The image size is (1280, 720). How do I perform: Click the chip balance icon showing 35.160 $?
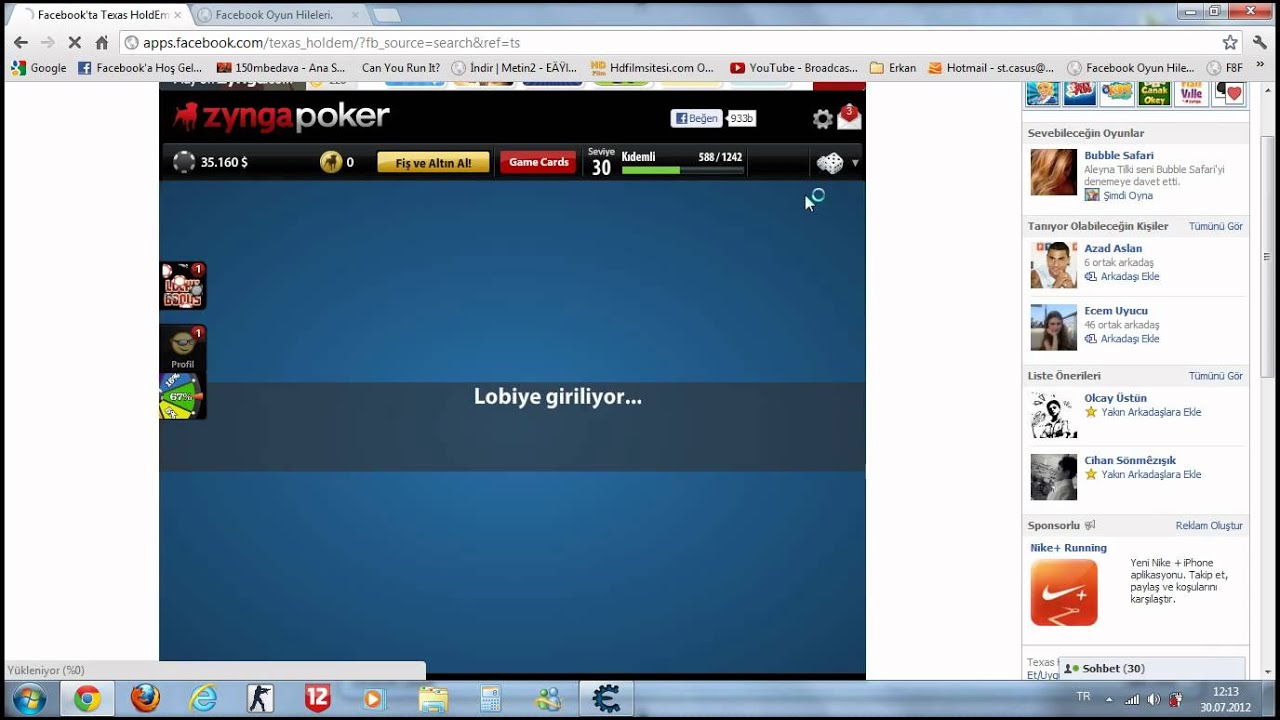click(x=184, y=162)
